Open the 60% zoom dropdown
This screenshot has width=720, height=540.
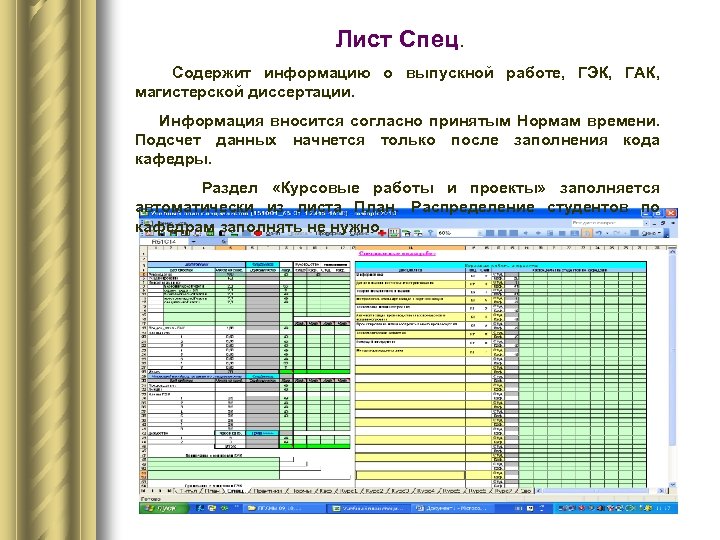click(480, 233)
